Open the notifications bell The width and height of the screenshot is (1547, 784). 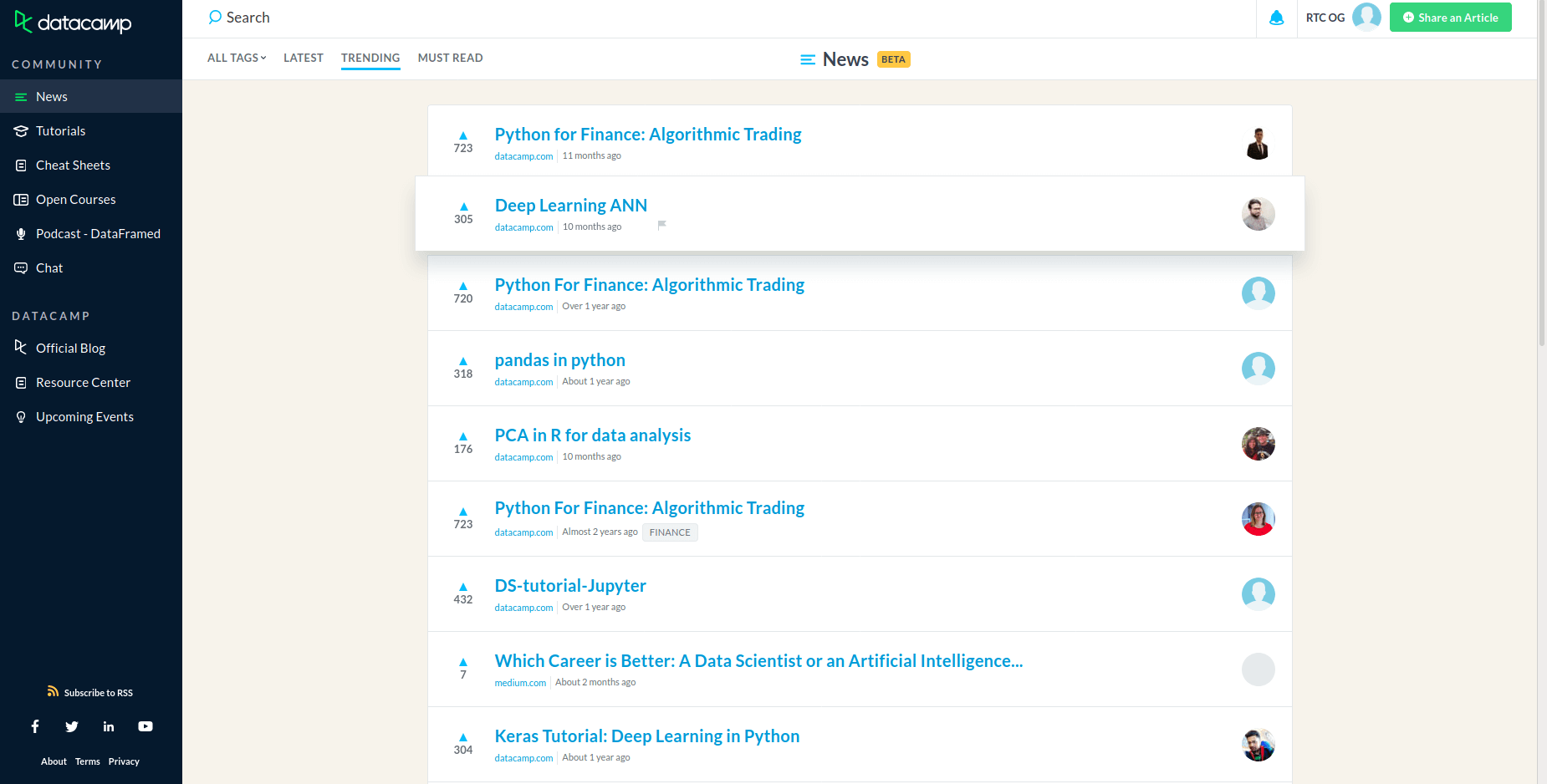tap(1276, 18)
